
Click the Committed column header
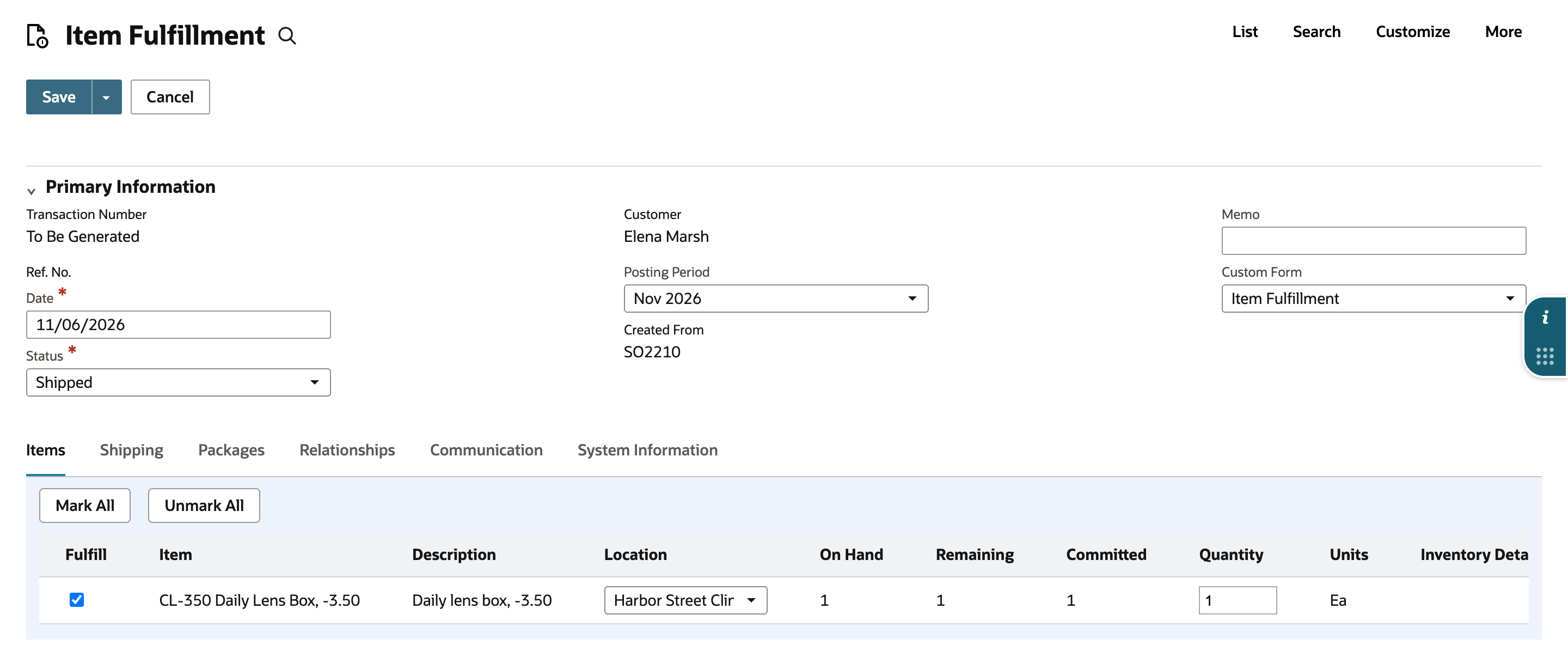coord(1106,555)
